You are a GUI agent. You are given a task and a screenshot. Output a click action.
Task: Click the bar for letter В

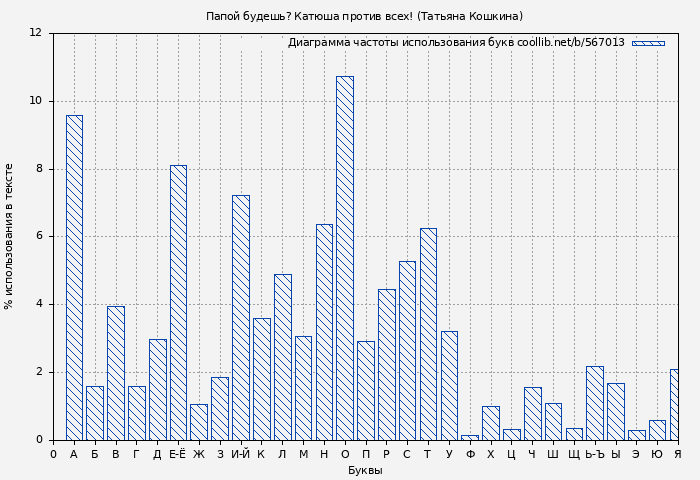point(116,373)
